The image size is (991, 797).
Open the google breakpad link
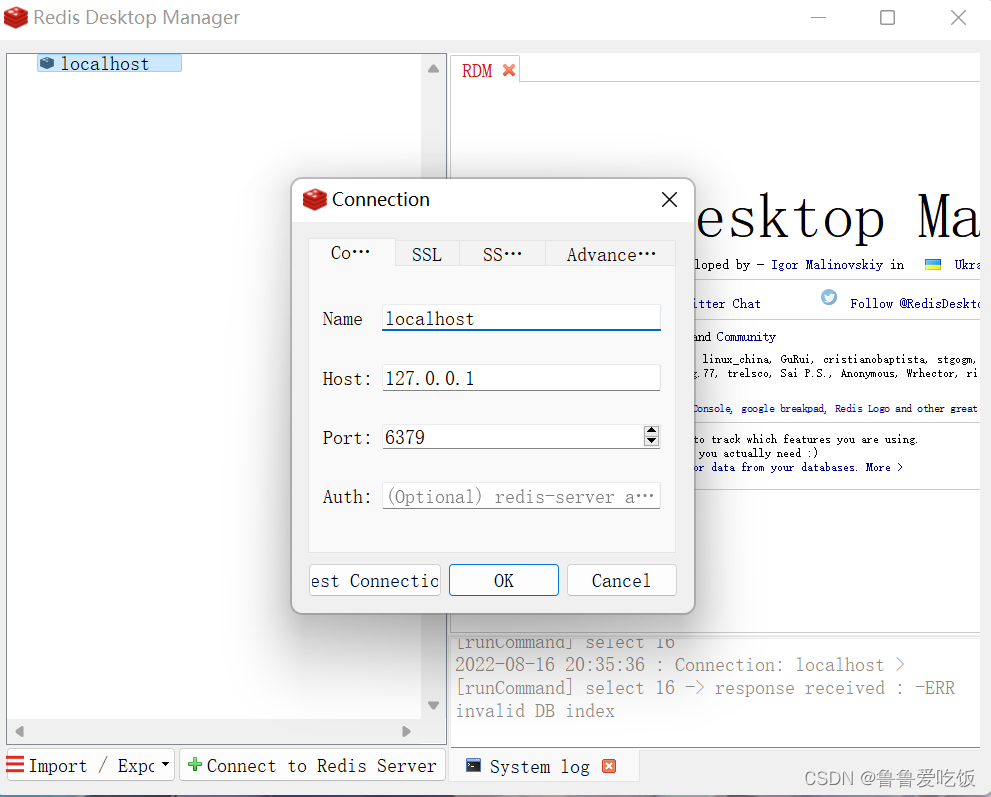(783, 408)
